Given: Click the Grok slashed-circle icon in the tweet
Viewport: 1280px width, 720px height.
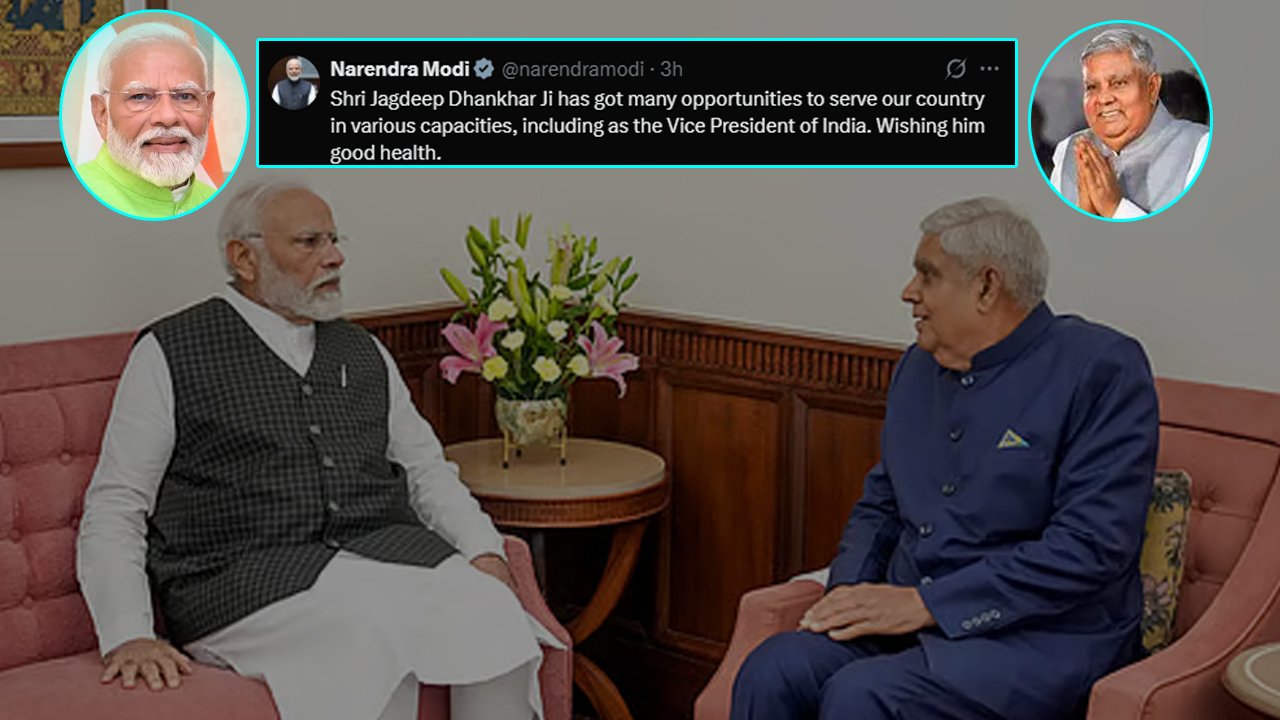Looking at the screenshot, I should tap(956, 69).
